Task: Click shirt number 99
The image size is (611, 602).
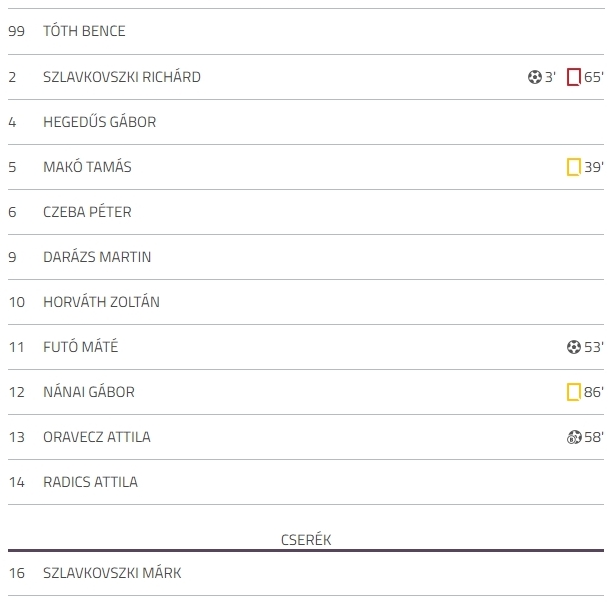Action: [x=16, y=31]
